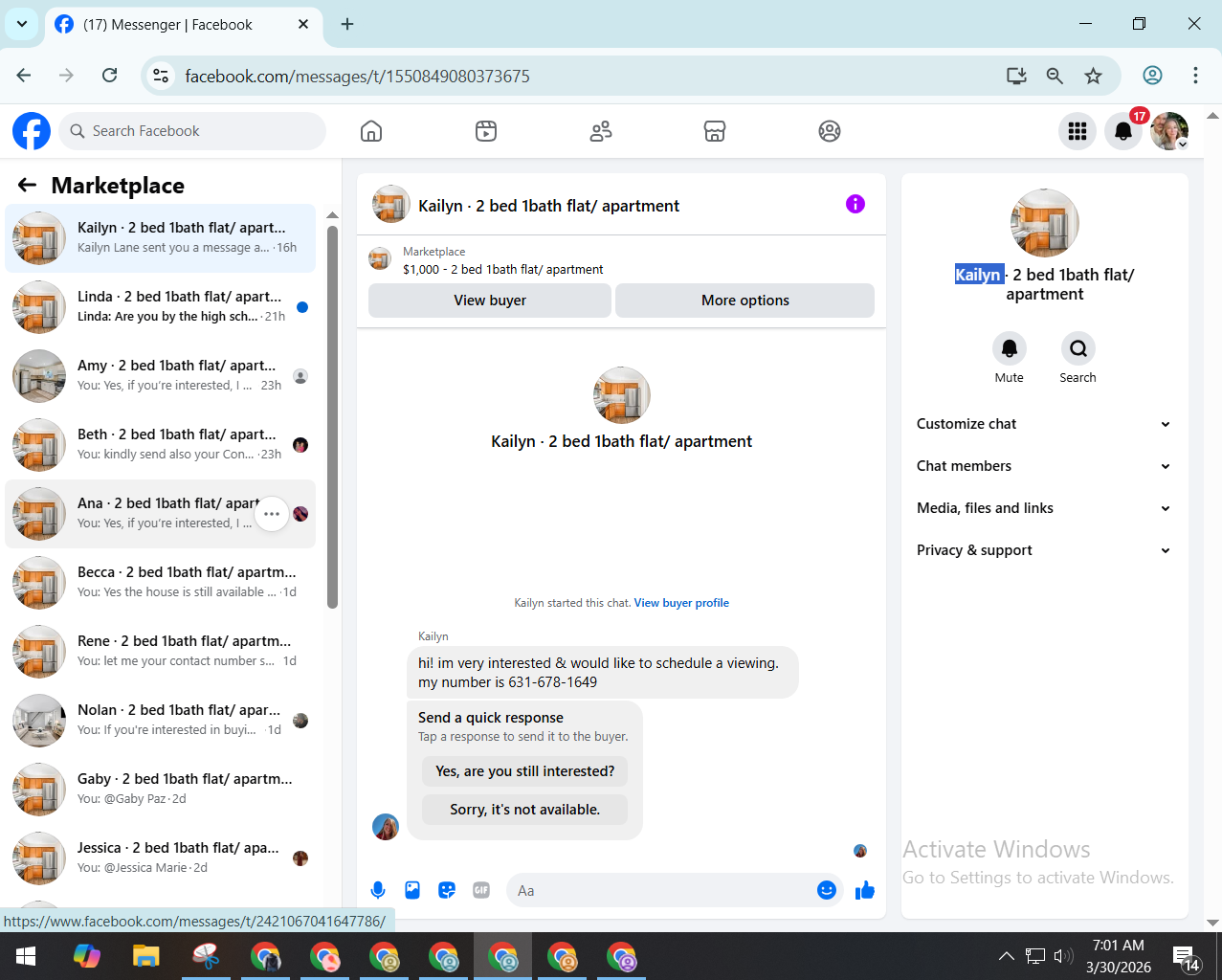1222x980 pixels.
Task: Select the Messenger | Facebook browser tab
Action: [x=182, y=25]
